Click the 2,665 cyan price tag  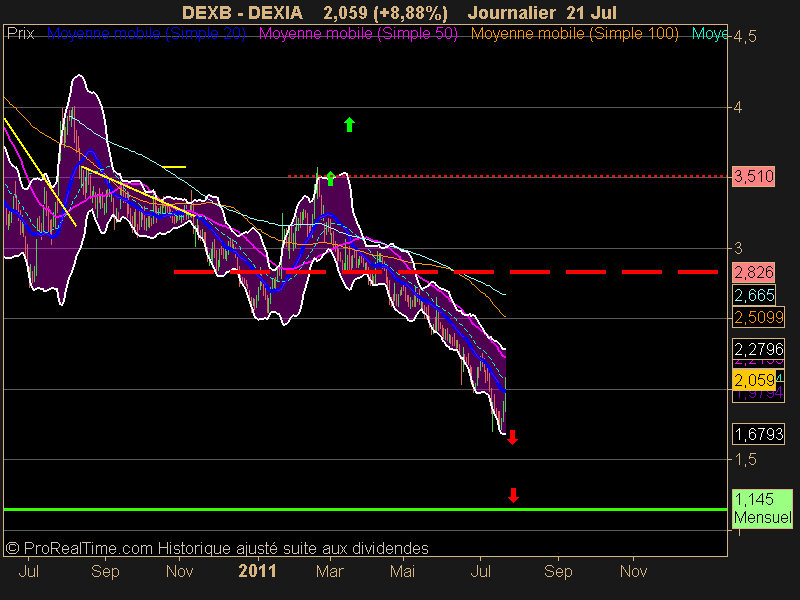pos(755,295)
